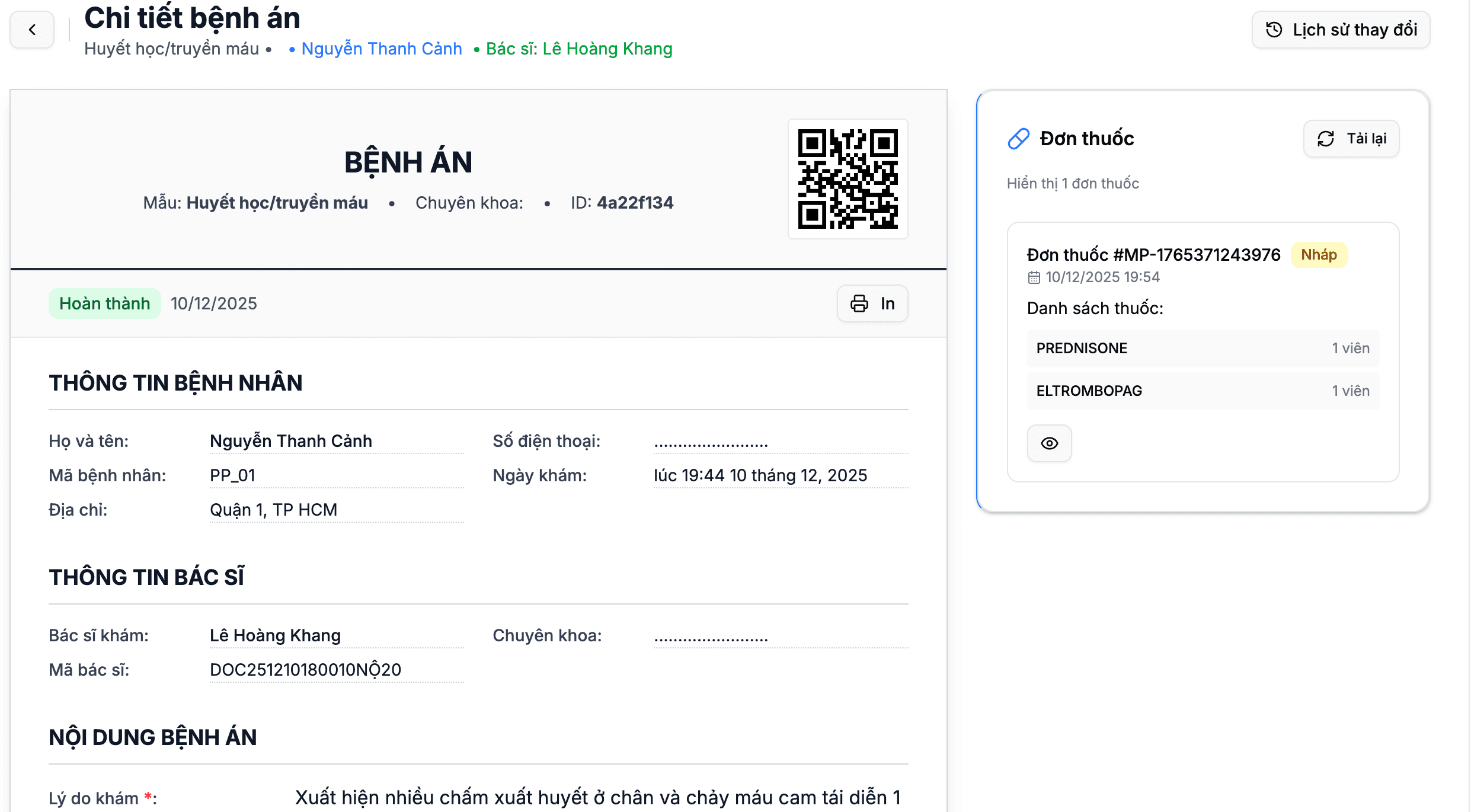Click the QR code image
The image size is (1471, 812).
(848, 179)
